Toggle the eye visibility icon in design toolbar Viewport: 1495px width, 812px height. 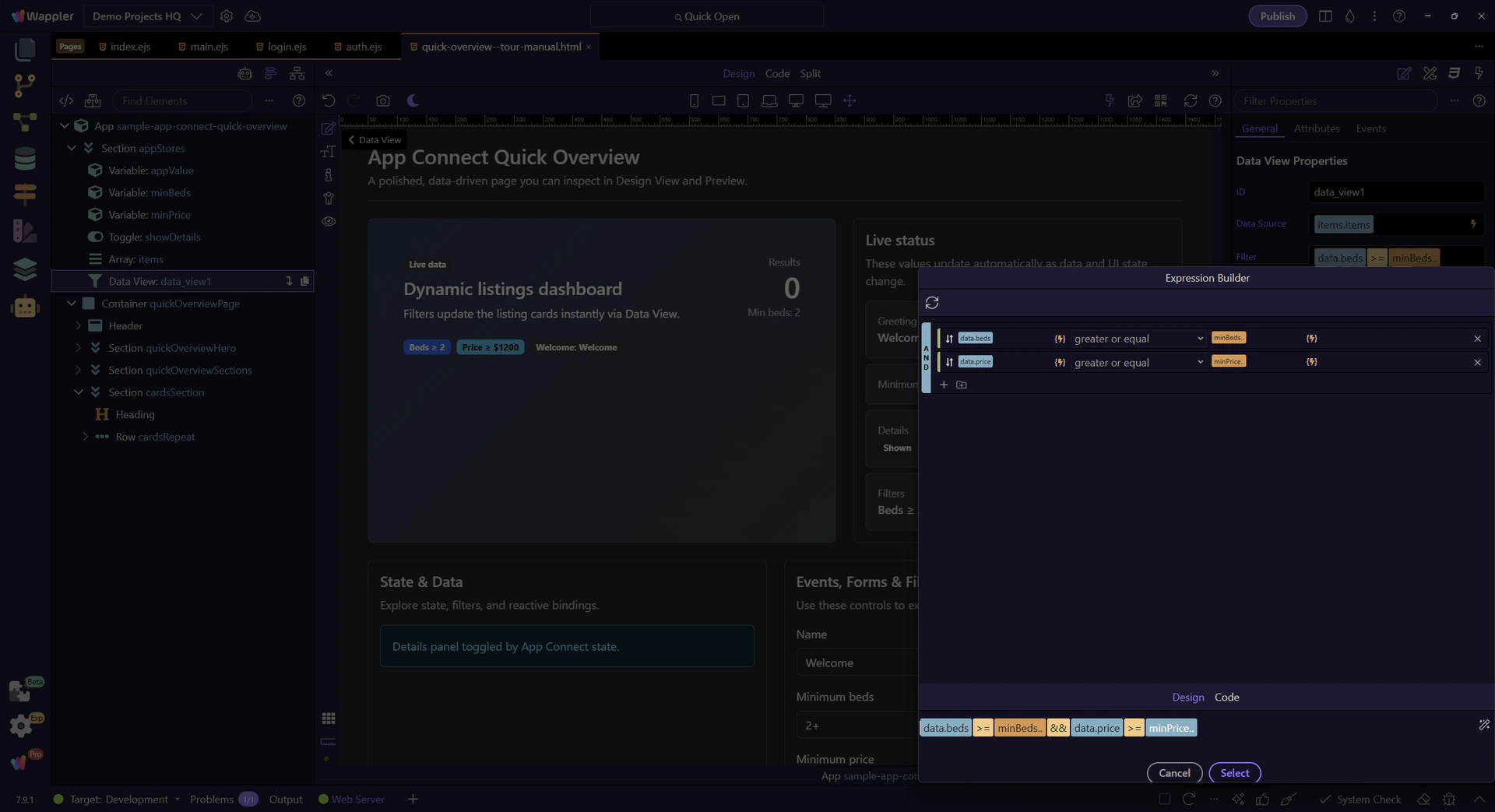329,221
